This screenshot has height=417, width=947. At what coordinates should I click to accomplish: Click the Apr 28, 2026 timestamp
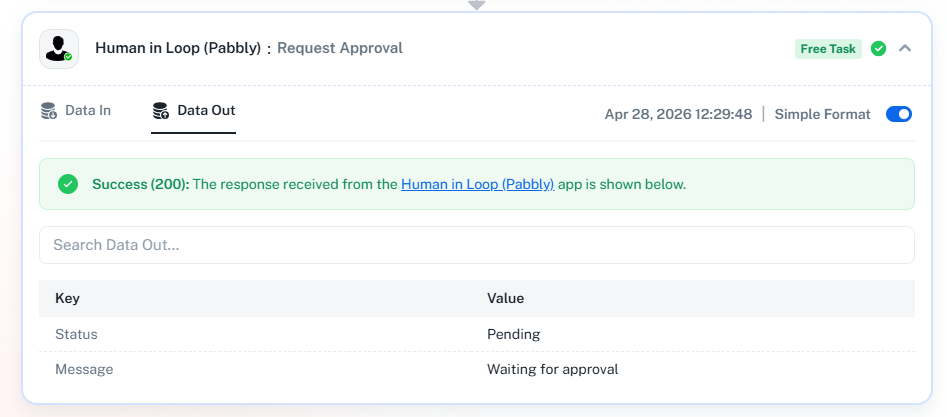(678, 114)
